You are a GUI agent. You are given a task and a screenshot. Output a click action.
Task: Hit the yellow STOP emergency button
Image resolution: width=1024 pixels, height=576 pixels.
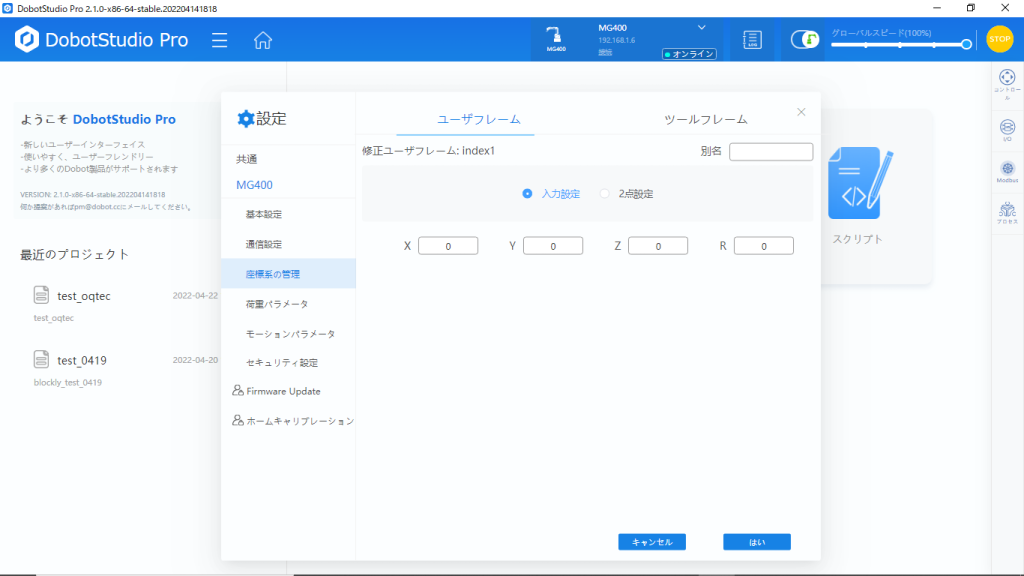click(999, 39)
